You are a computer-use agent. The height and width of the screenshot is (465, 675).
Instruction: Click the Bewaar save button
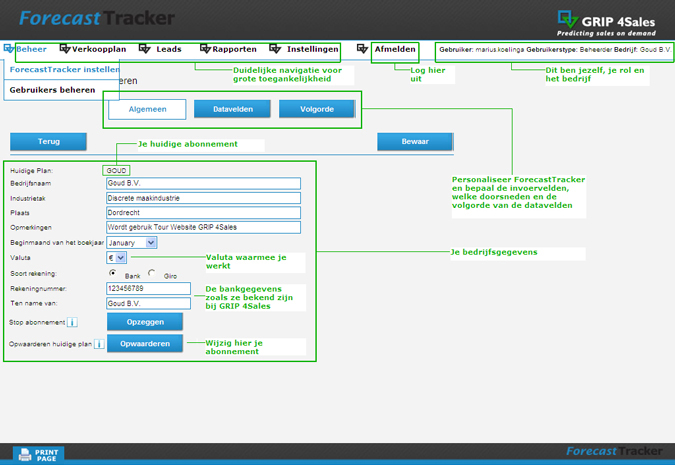(415, 142)
